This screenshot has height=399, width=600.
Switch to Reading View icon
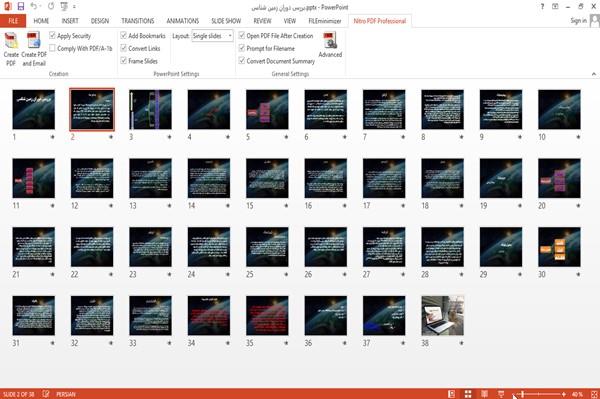[x=484, y=394]
